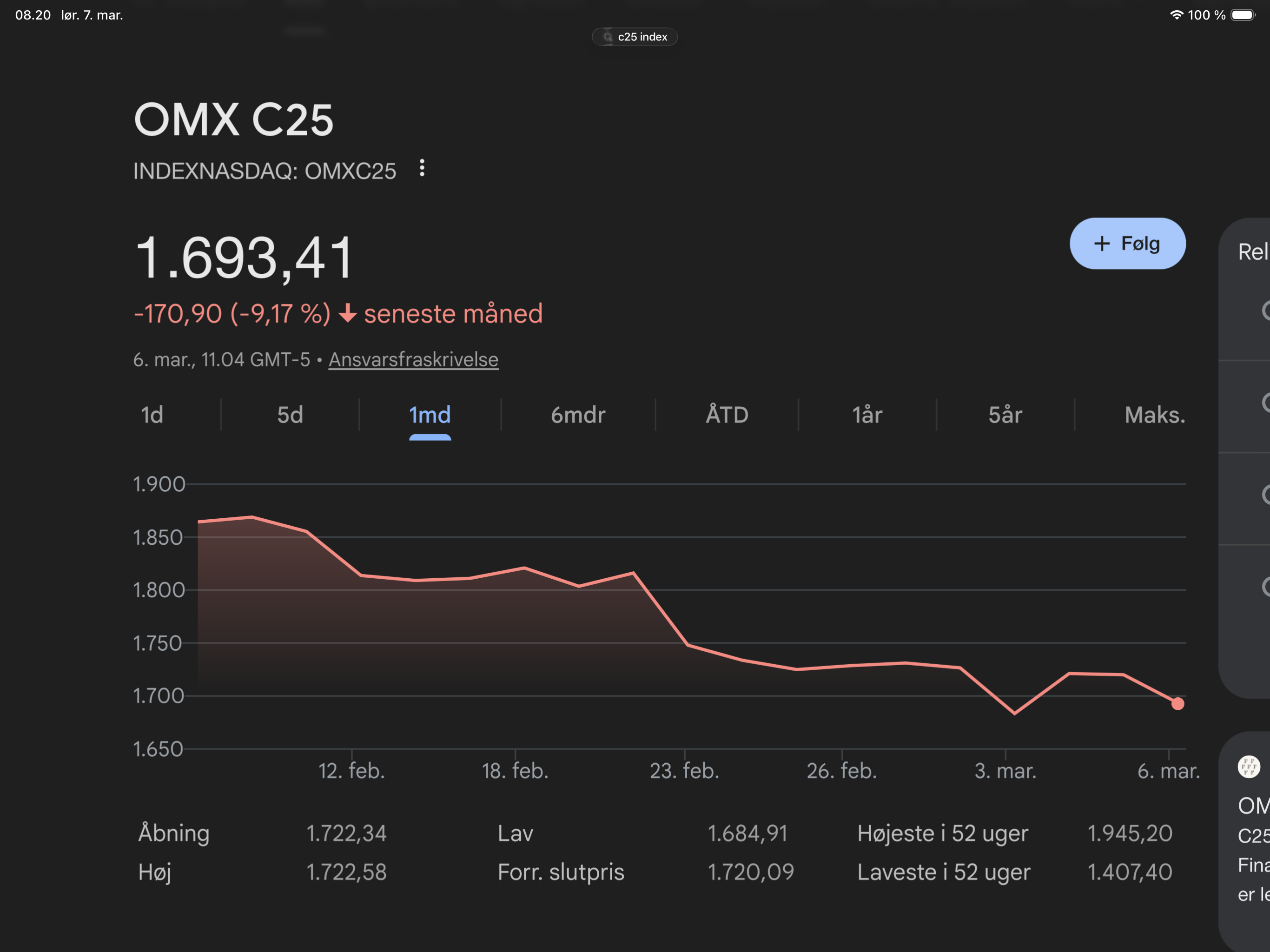The image size is (1270, 952).
Task: Click the Lav label
Action: pos(516,833)
